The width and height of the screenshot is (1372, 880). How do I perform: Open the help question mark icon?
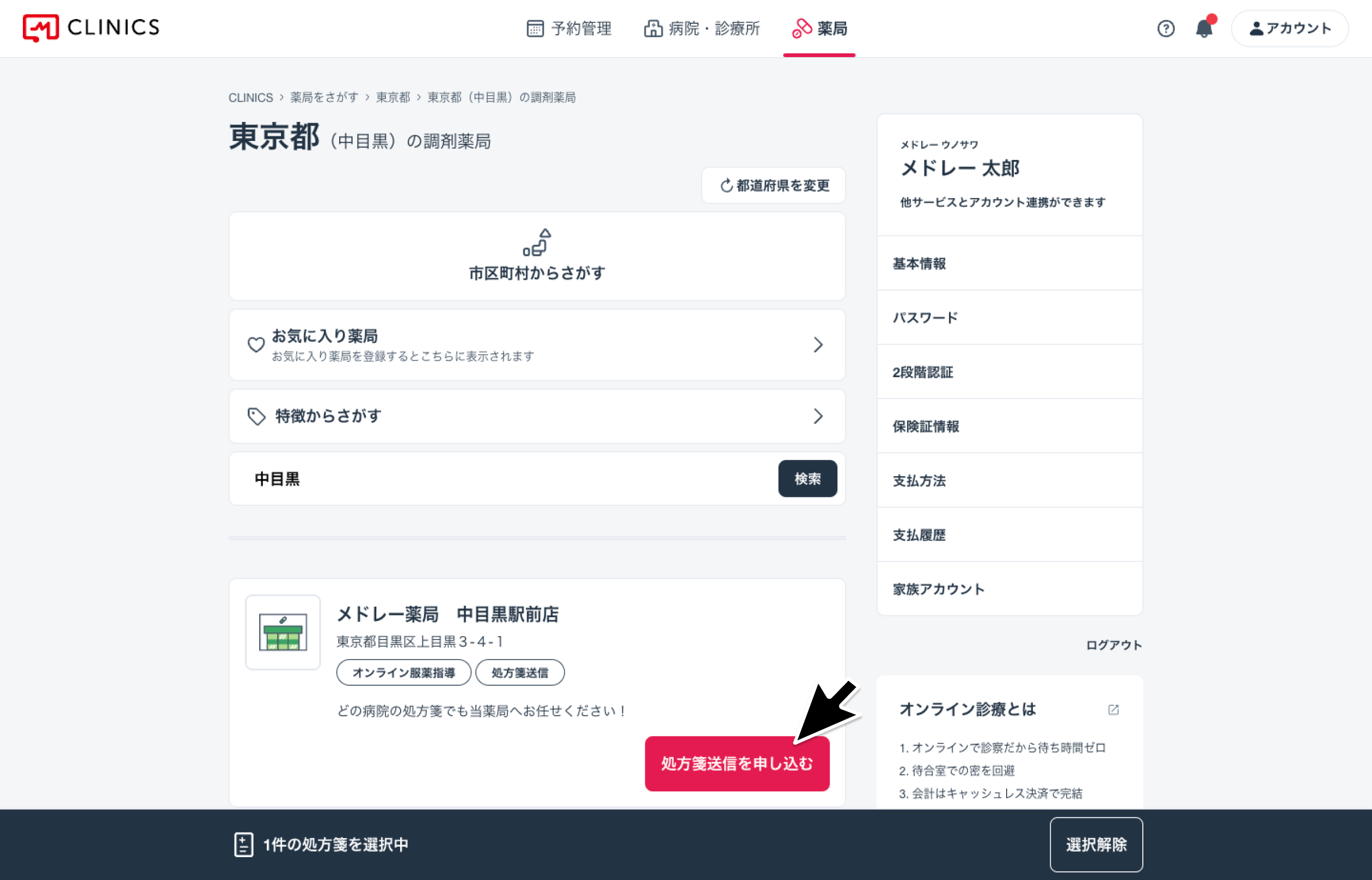tap(1166, 28)
